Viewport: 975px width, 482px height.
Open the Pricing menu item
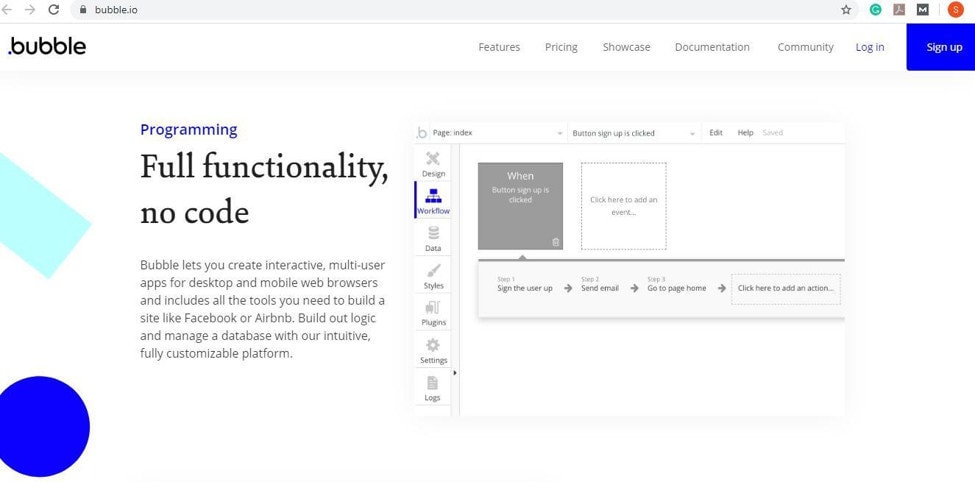point(561,47)
